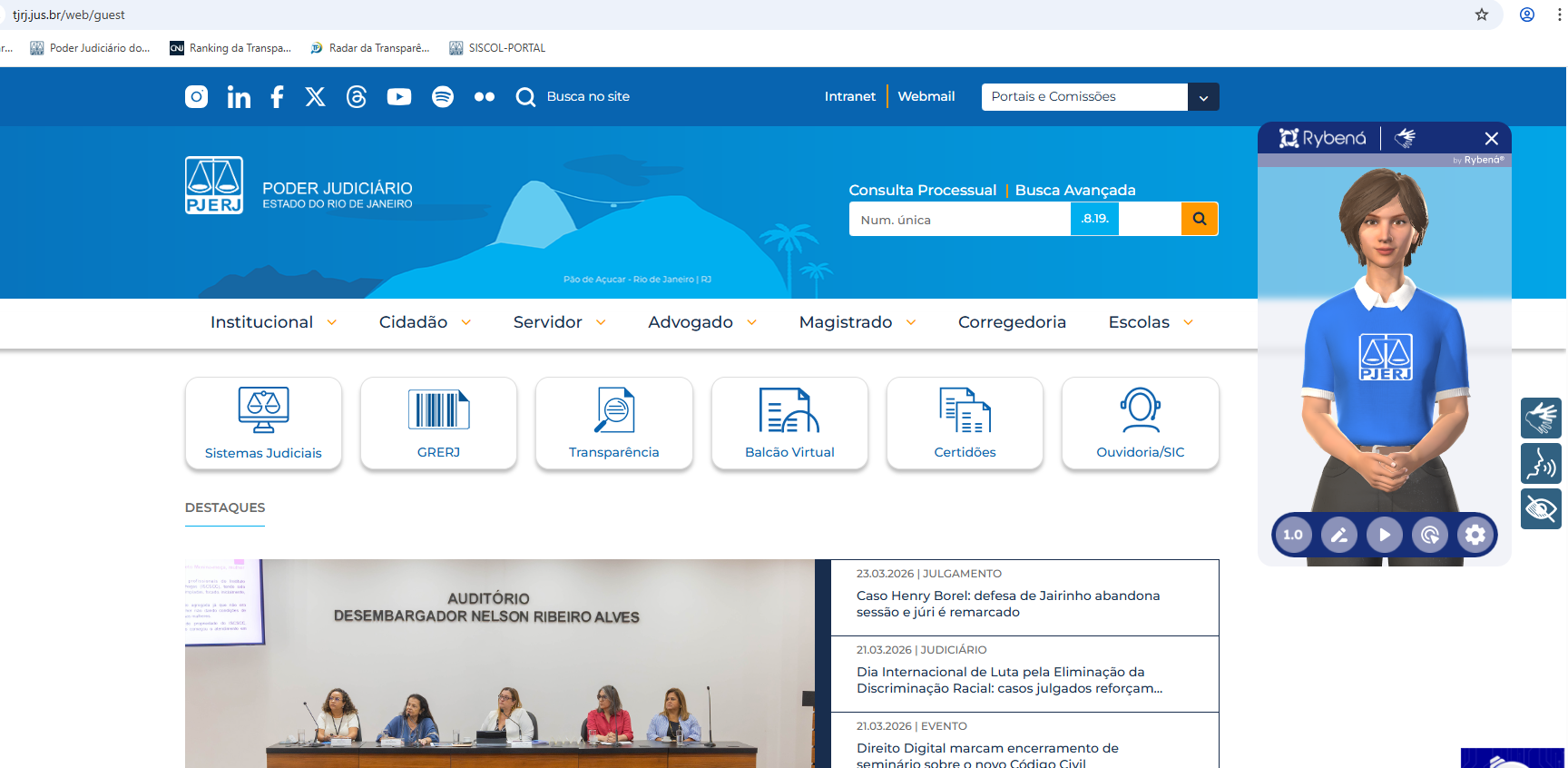The width and height of the screenshot is (1568, 768).
Task: Toggle the low vision accessibility button
Action: click(x=1540, y=509)
